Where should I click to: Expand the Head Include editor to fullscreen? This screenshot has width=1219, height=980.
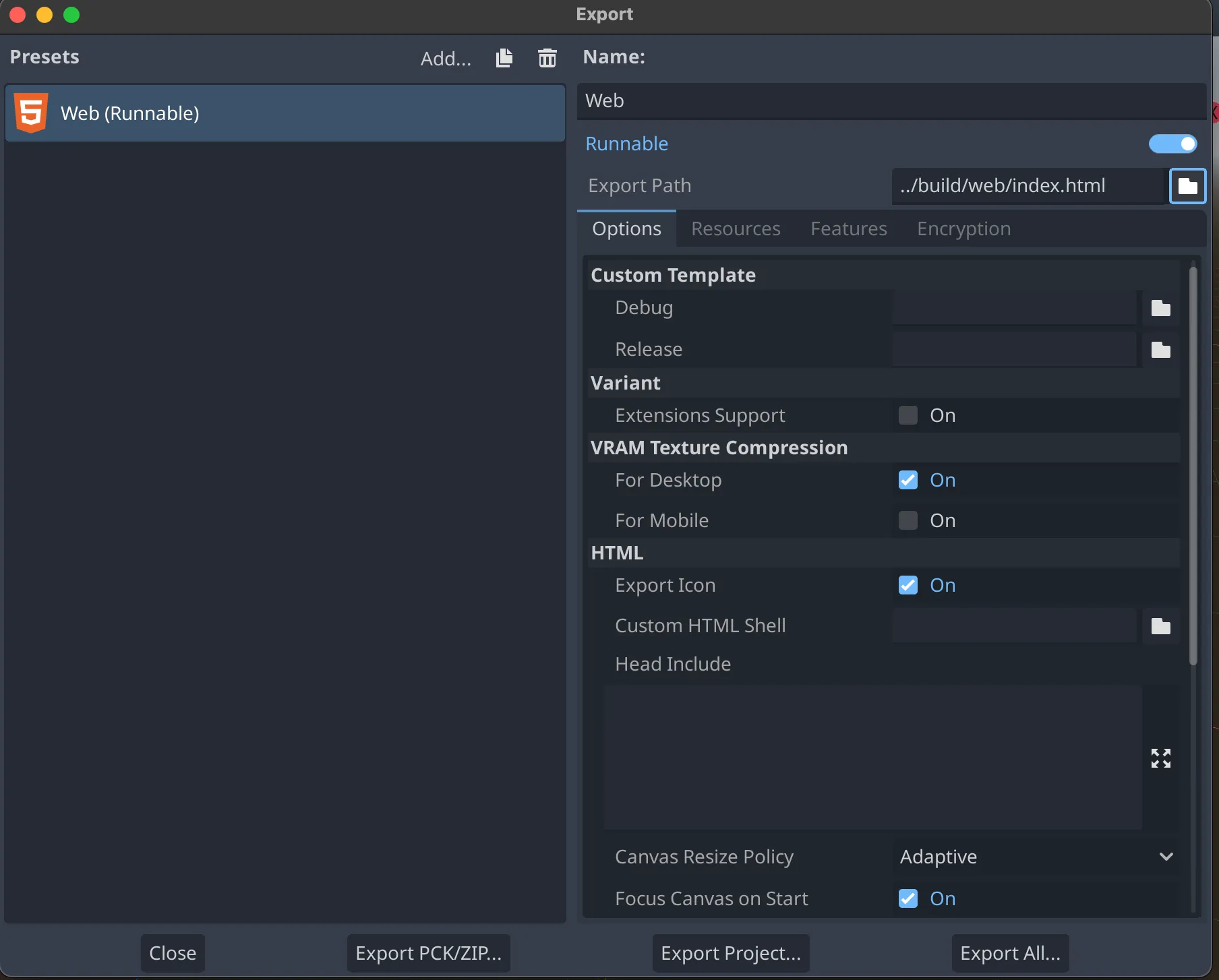click(1160, 758)
